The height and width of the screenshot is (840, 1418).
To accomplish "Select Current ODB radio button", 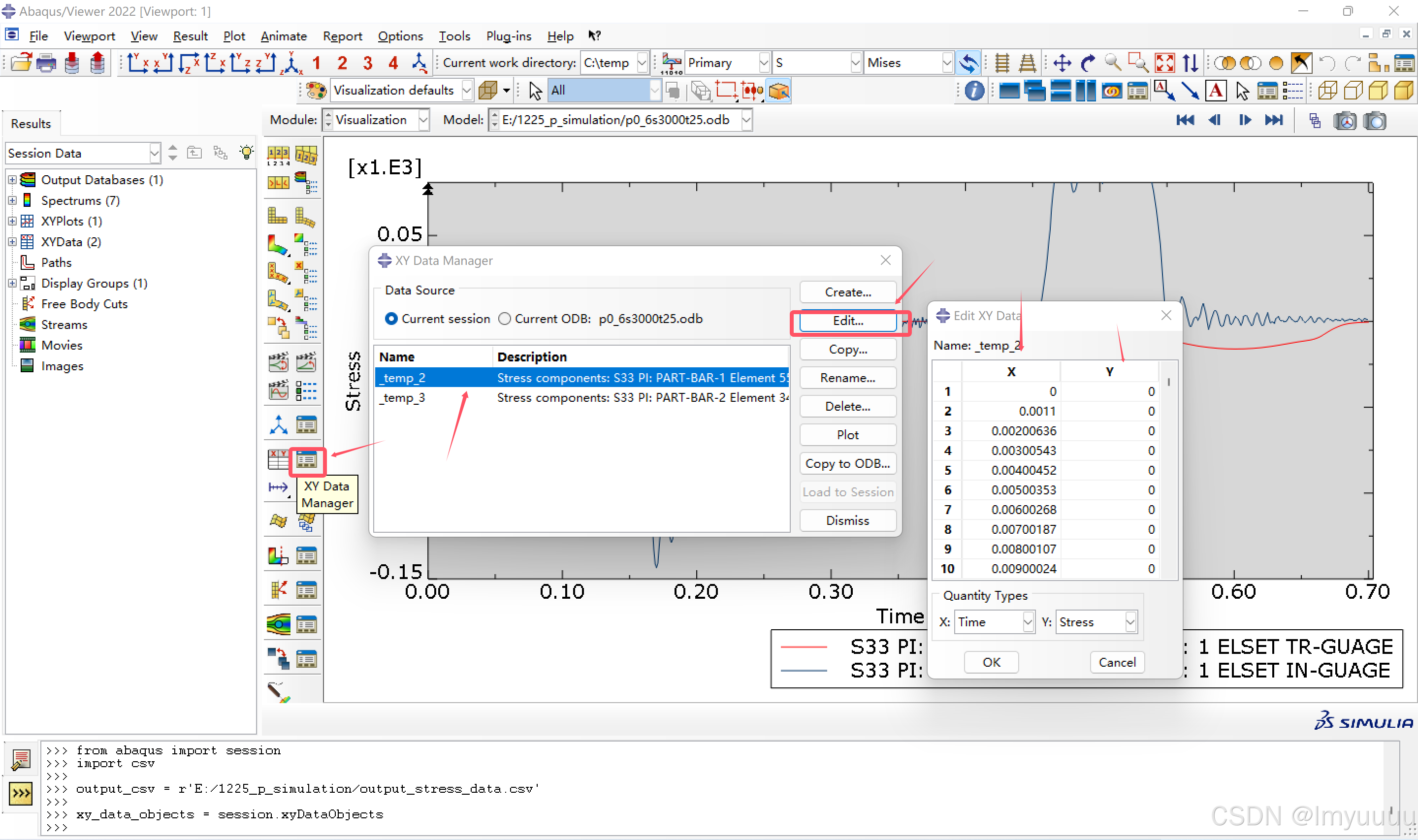I will pyautogui.click(x=504, y=319).
